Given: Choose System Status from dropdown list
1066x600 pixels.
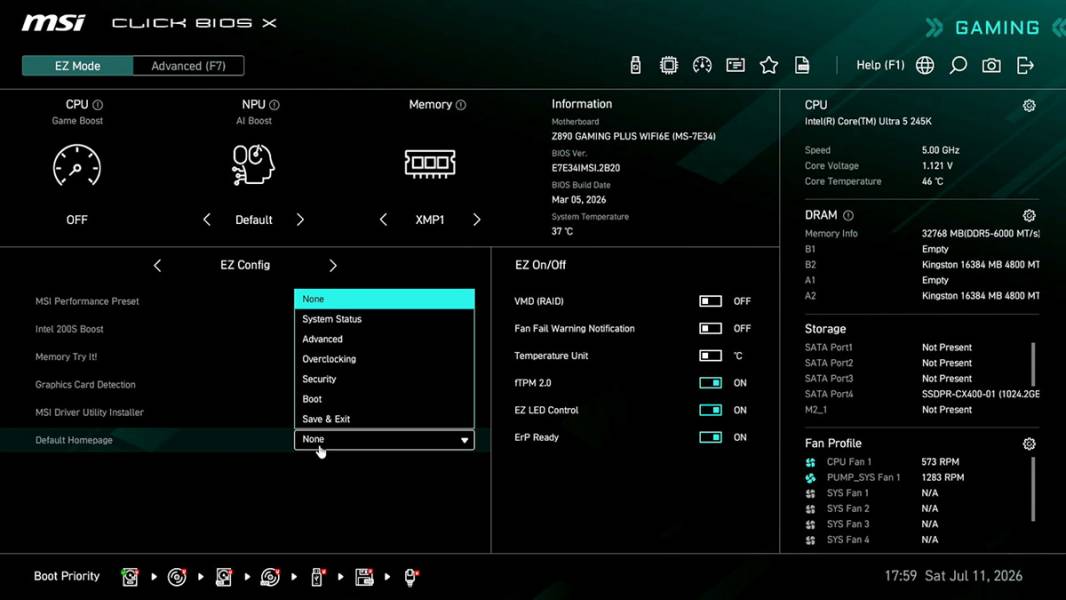Looking at the screenshot, I should (384, 319).
